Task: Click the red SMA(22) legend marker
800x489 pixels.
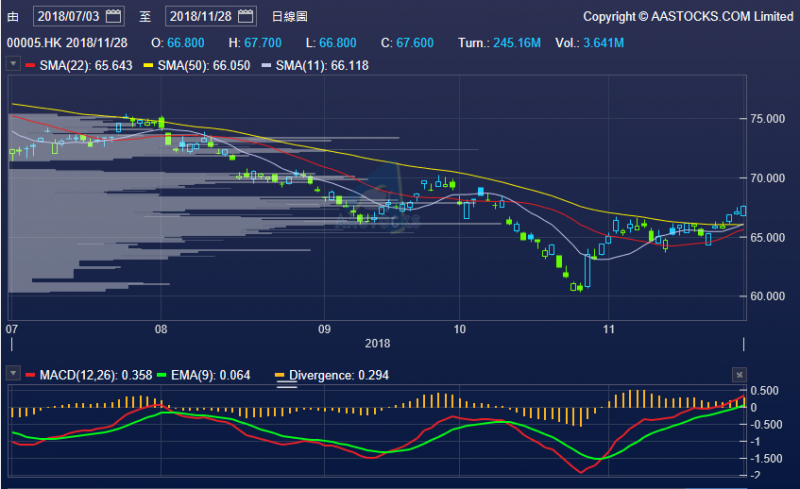Action: [x=30, y=65]
